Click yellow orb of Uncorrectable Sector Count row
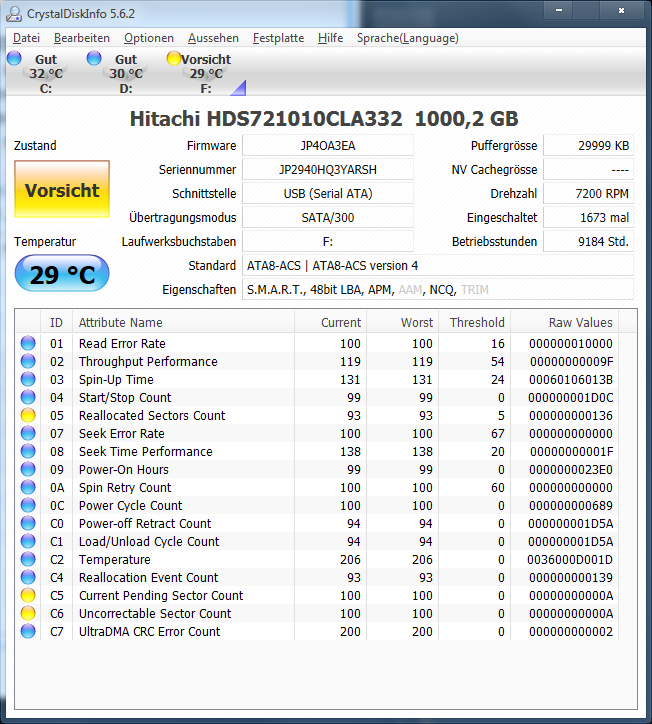Viewport: 652px width, 724px height. click(x=28, y=613)
